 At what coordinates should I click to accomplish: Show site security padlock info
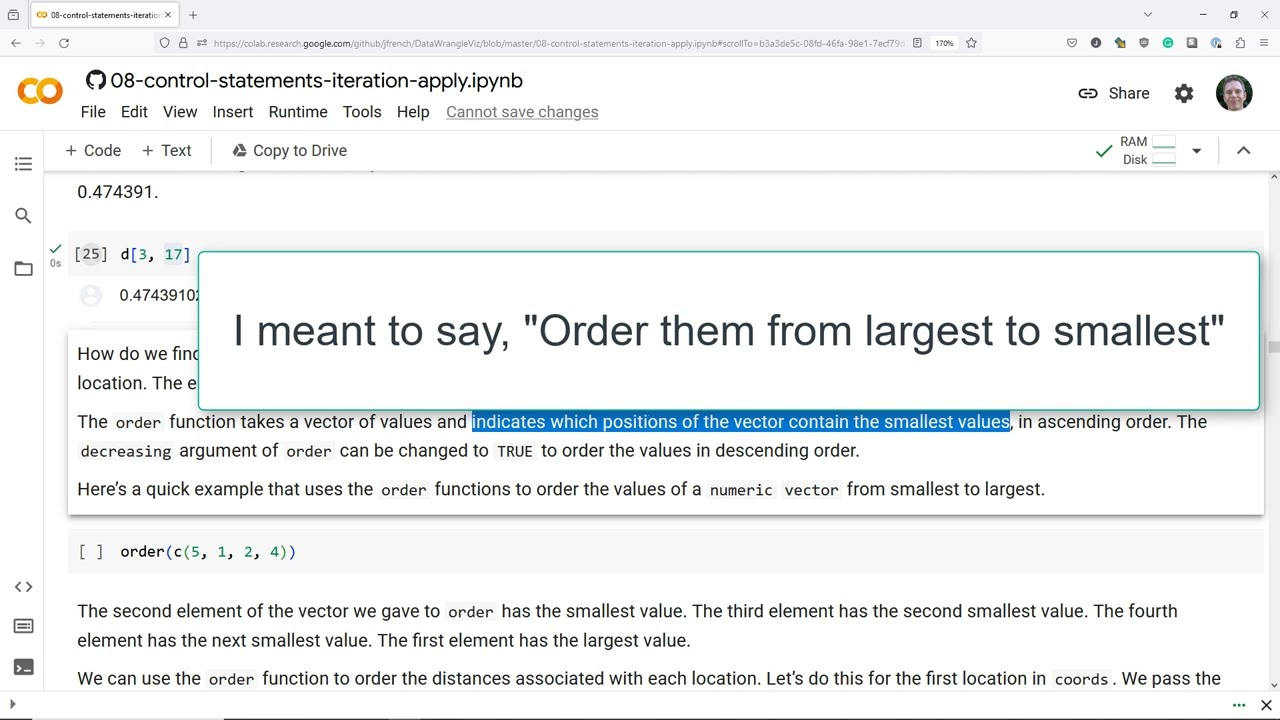[x=183, y=43]
